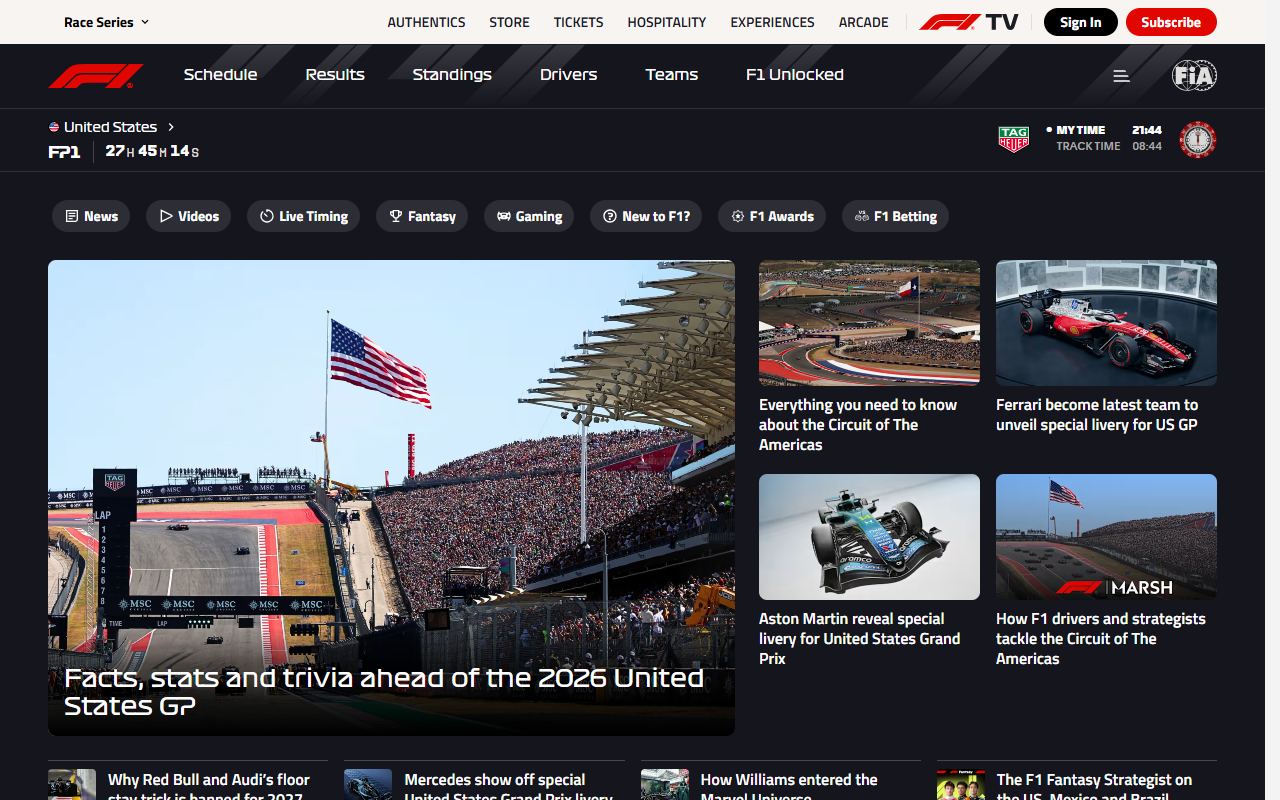Click the red Subscribe button
The width and height of the screenshot is (1280, 800).
point(1171,22)
